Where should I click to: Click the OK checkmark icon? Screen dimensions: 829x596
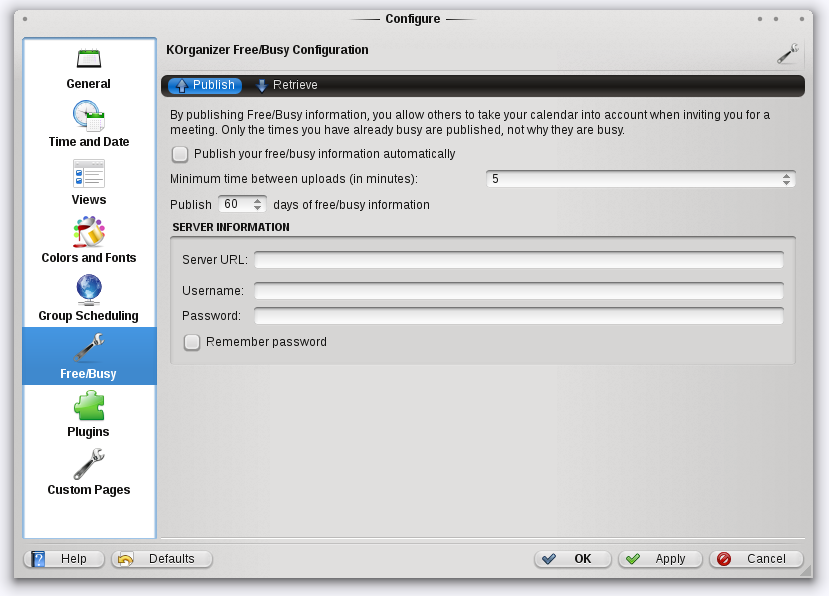(x=549, y=559)
